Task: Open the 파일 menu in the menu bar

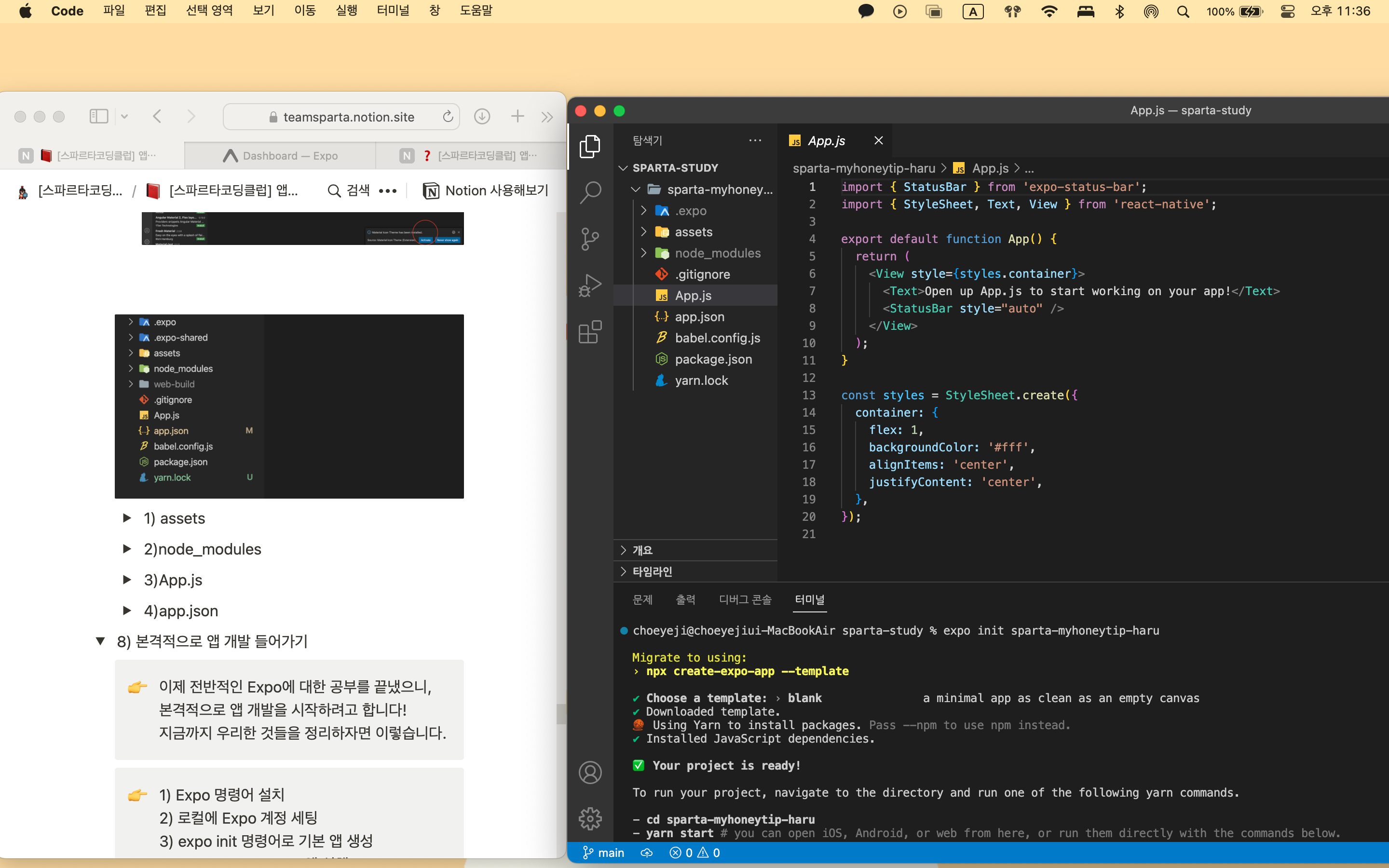Action: [114, 11]
